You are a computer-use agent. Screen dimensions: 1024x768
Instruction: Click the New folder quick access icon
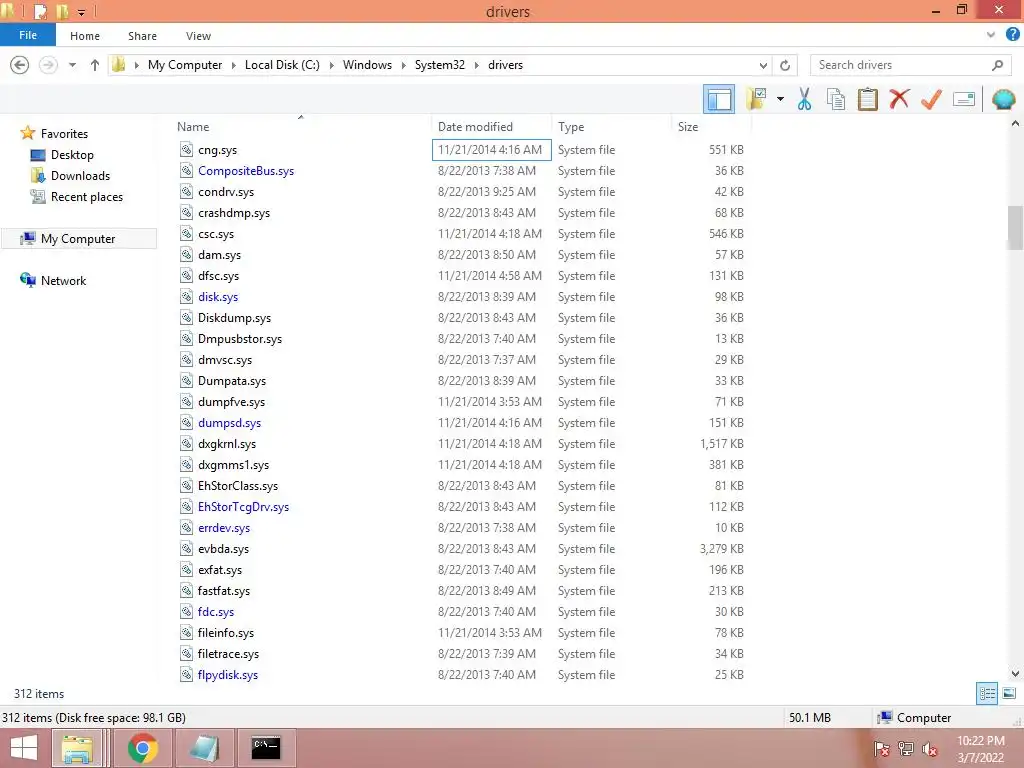pyautogui.click(x=63, y=12)
